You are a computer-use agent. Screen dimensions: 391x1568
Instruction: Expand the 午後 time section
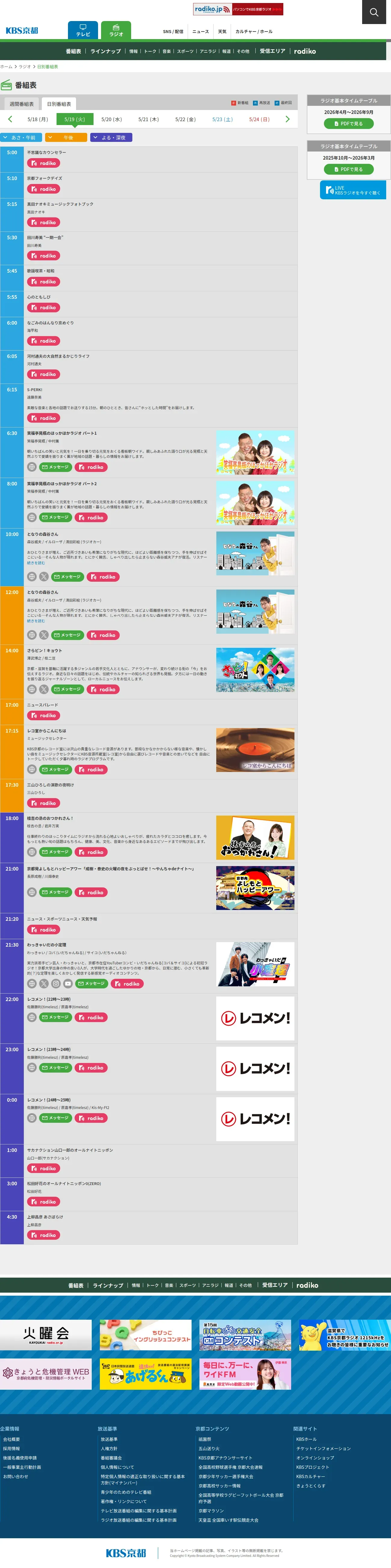click(x=66, y=138)
